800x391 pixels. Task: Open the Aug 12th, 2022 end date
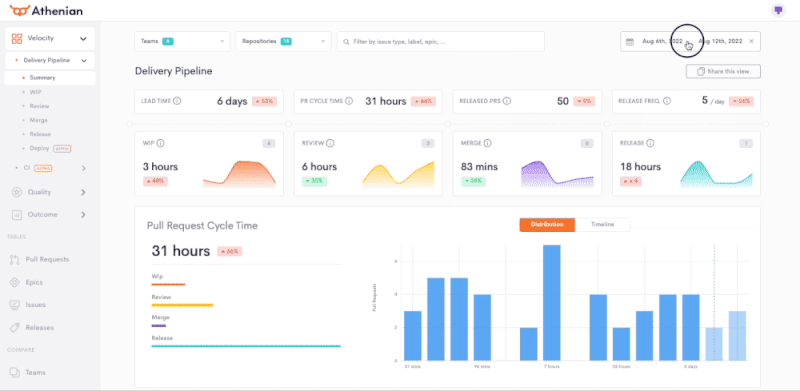720,41
